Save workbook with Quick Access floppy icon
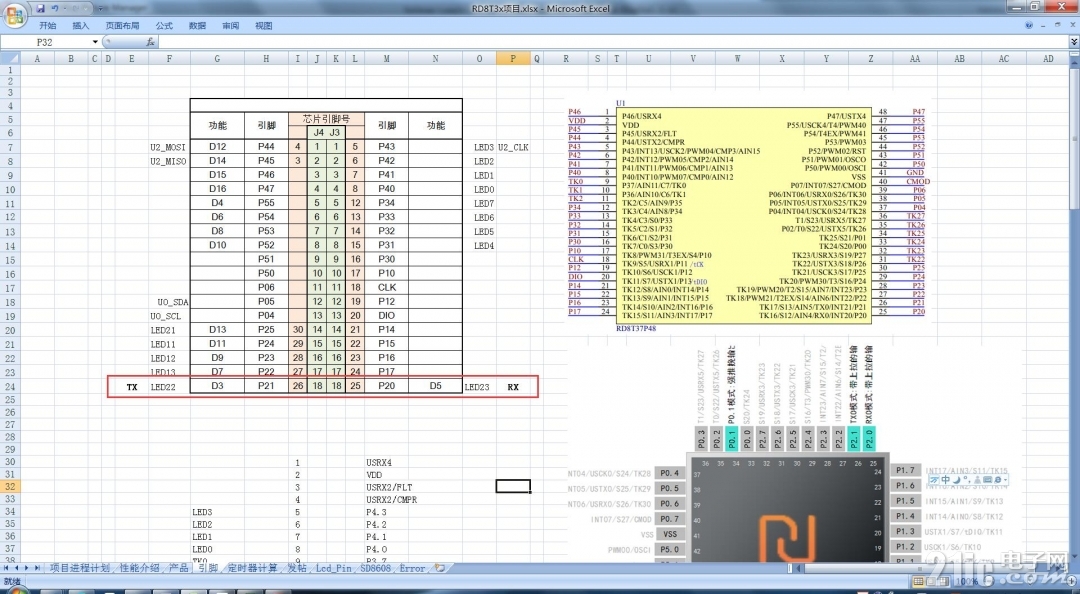 (41, 8)
